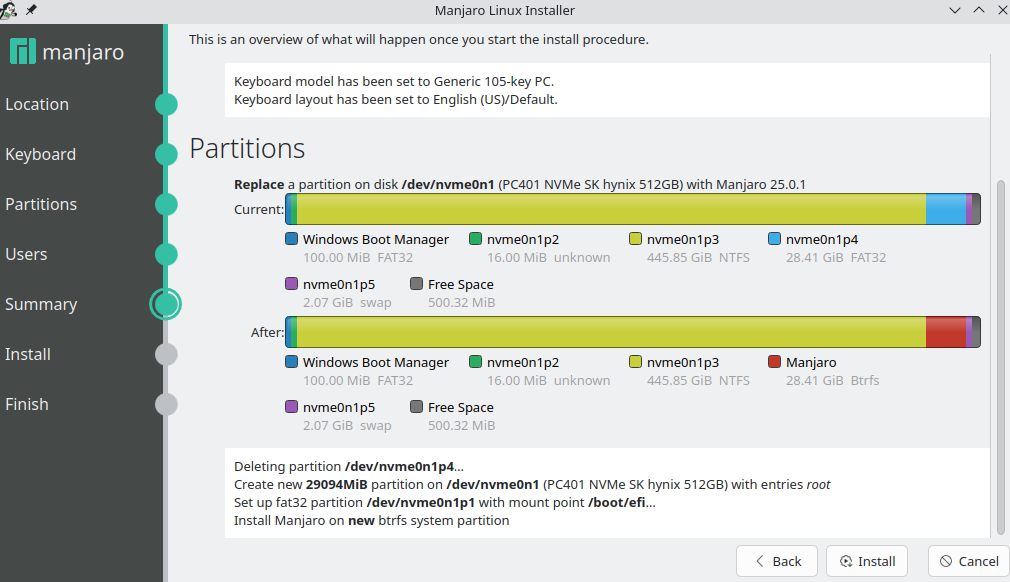Click the highlighted Summary step circle
The width and height of the screenshot is (1010, 582).
[x=165, y=304]
